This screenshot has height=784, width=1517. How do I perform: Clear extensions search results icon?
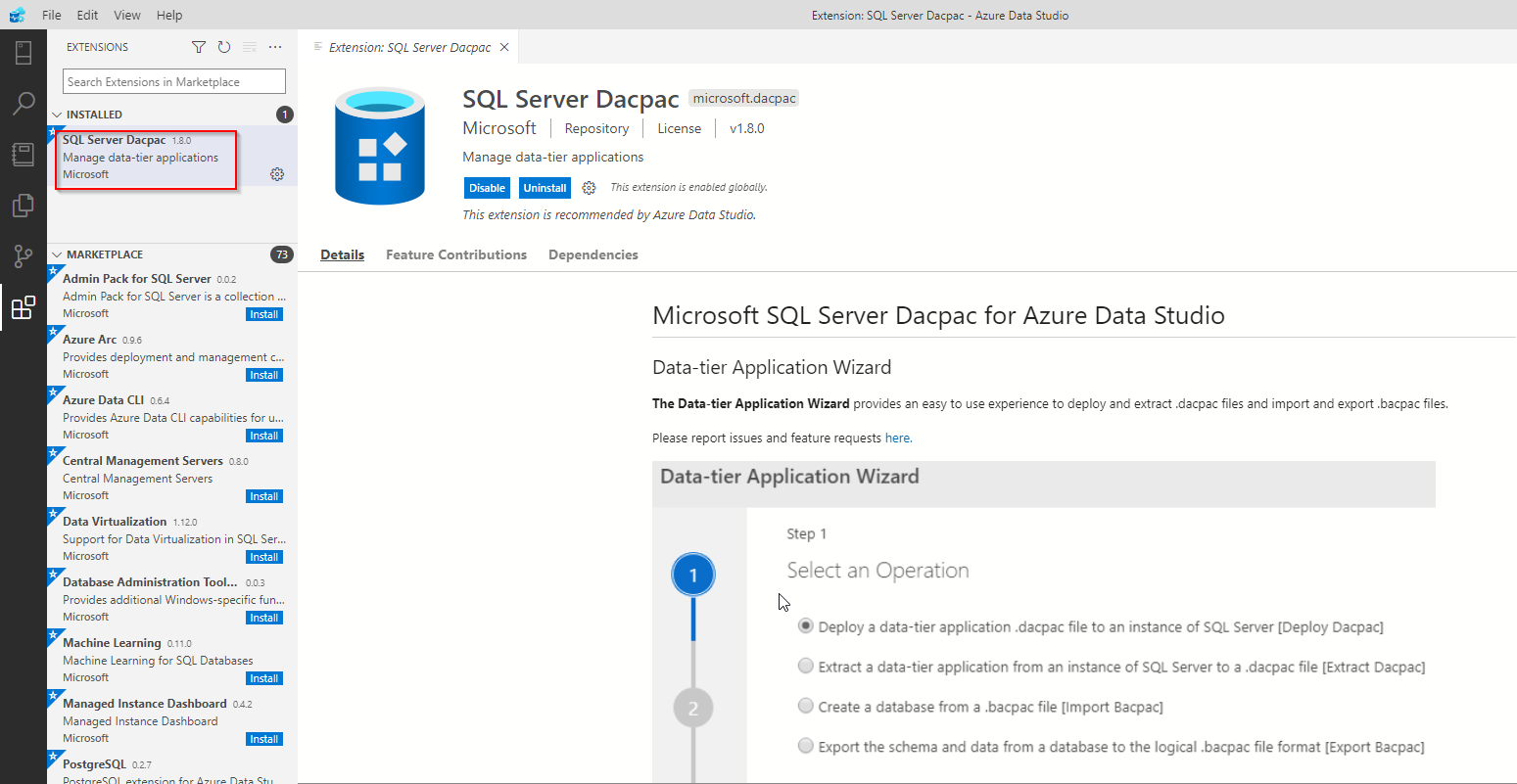(250, 47)
